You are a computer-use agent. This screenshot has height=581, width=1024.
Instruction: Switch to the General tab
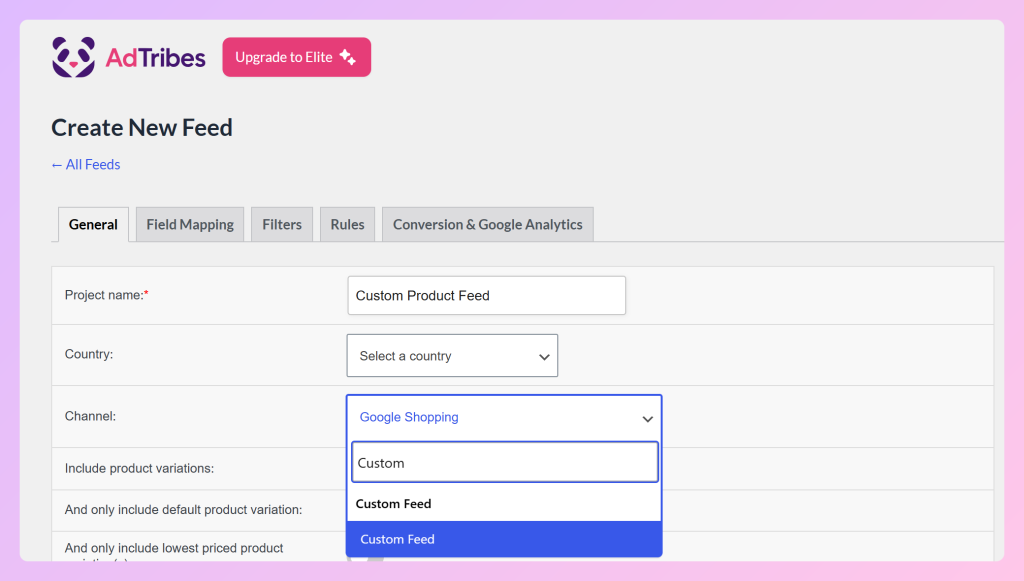point(93,225)
